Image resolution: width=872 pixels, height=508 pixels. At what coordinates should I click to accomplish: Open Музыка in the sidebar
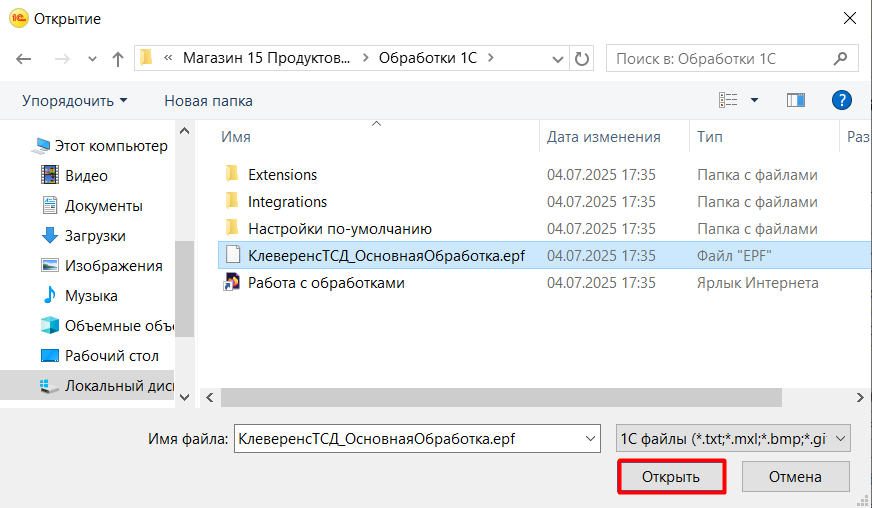[80, 296]
